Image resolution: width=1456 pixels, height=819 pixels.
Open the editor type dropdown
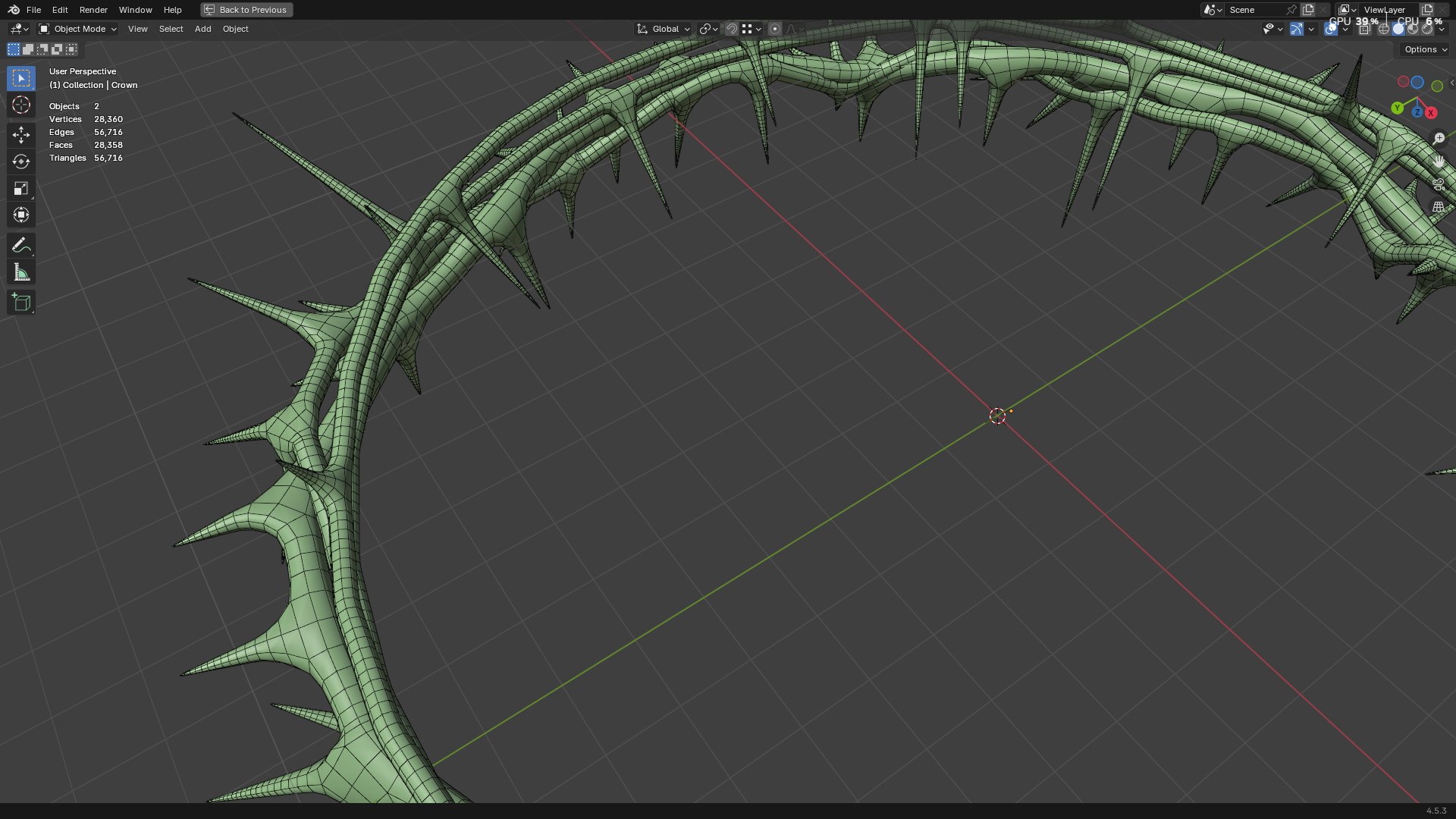click(x=19, y=29)
